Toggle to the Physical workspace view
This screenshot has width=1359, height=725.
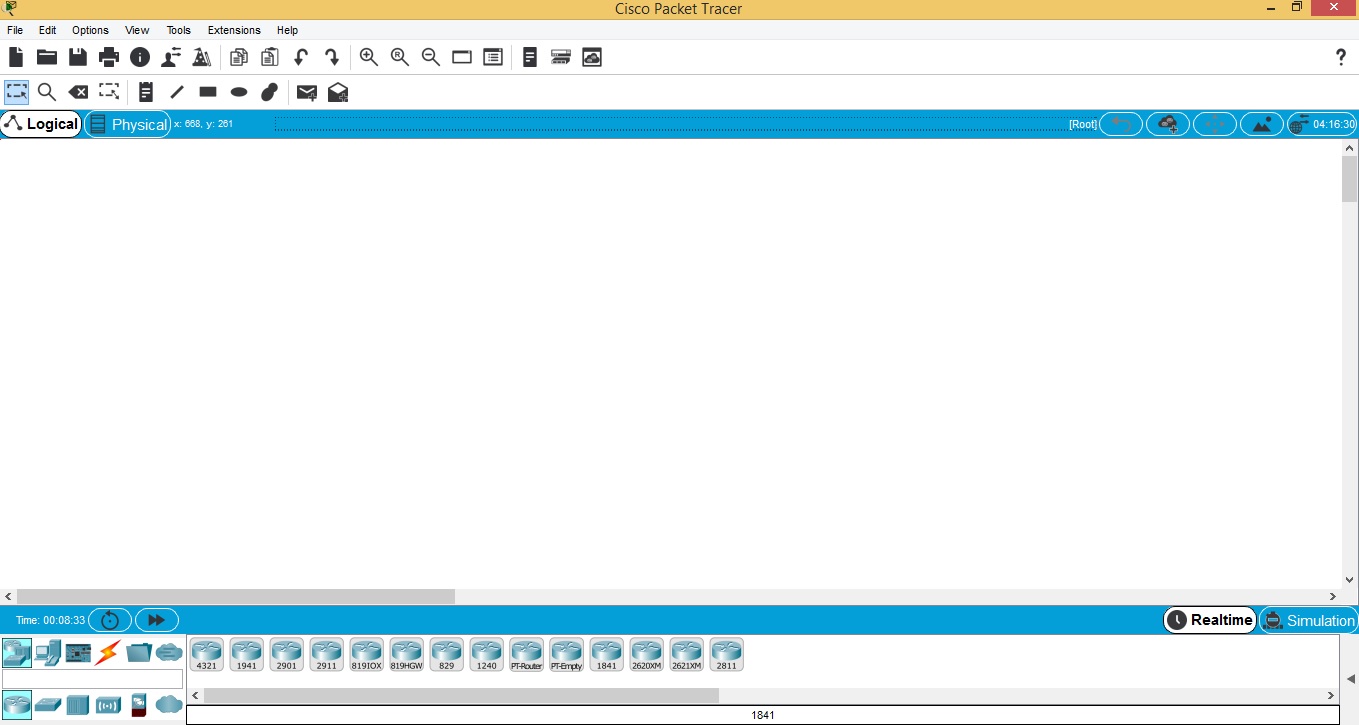(x=128, y=124)
